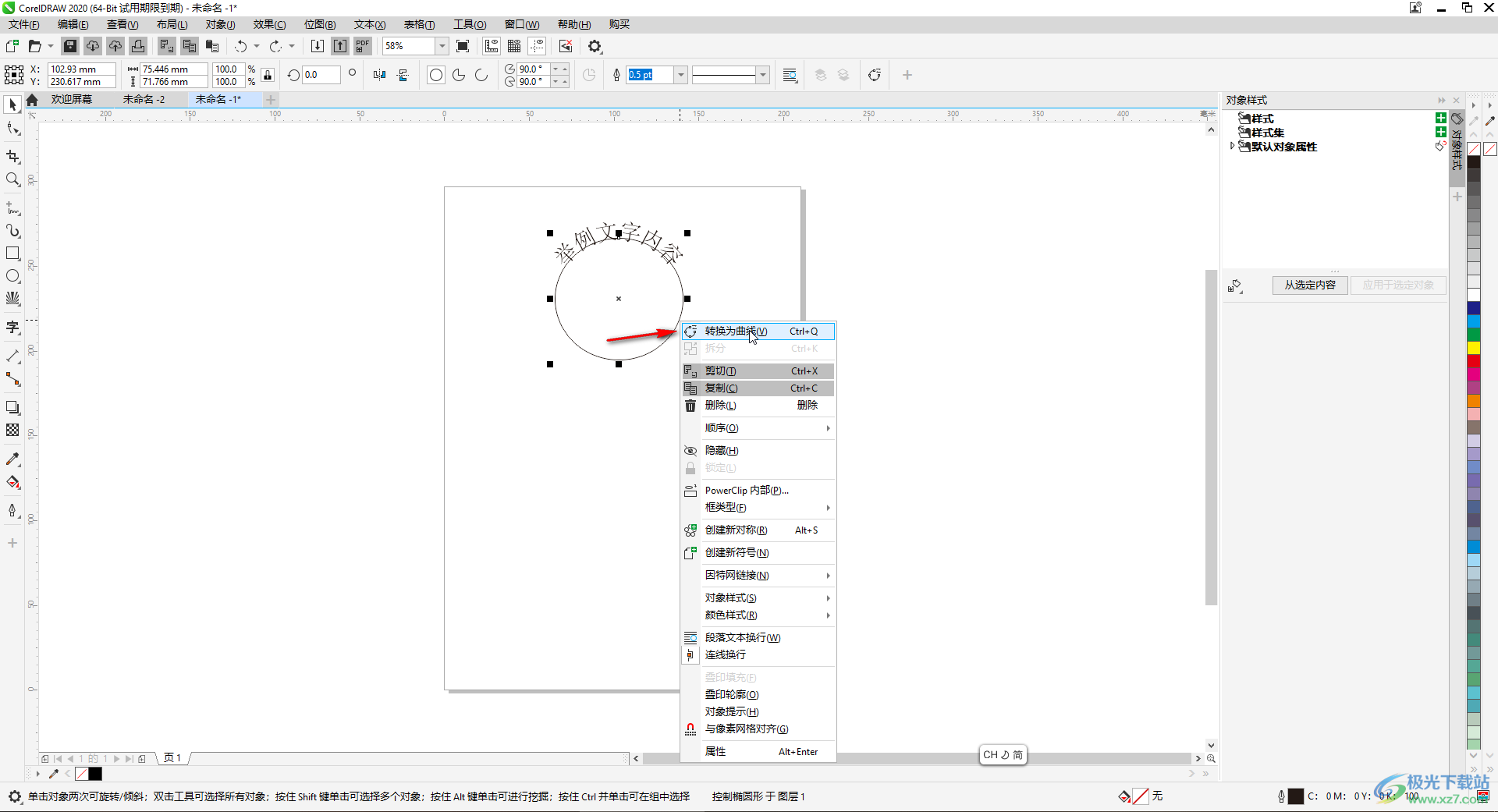Choose the Pie shape mode button
The image size is (1498, 812).
pyautogui.click(x=459, y=75)
